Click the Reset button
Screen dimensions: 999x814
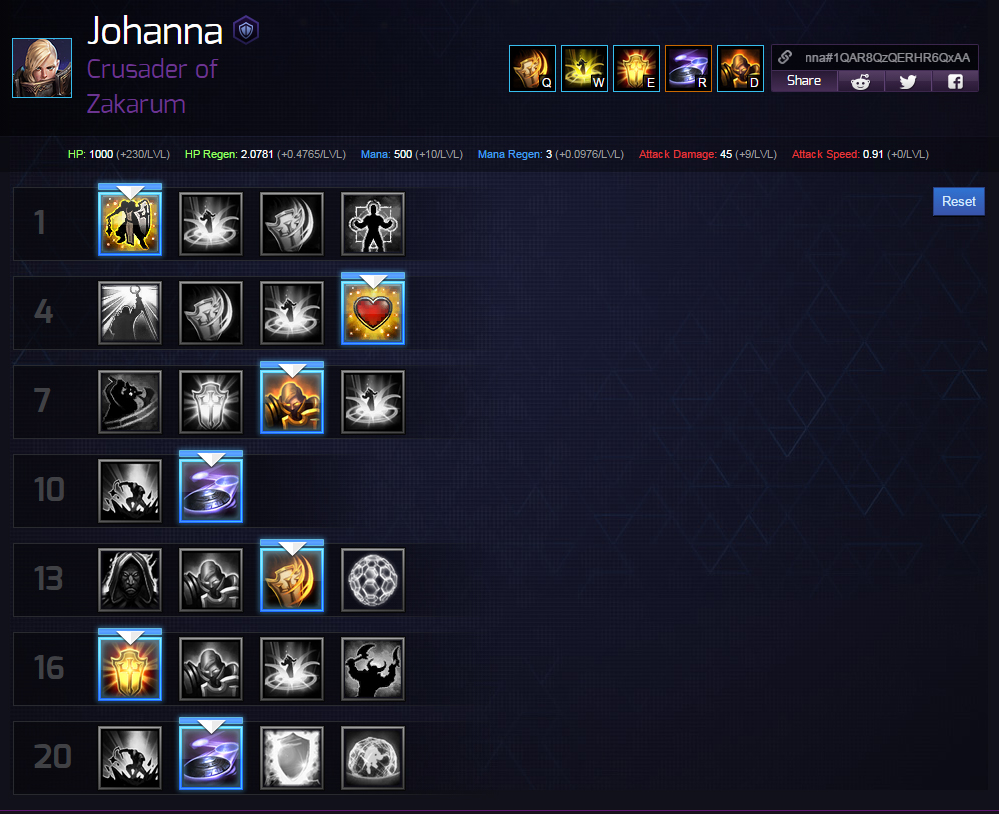pos(959,201)
